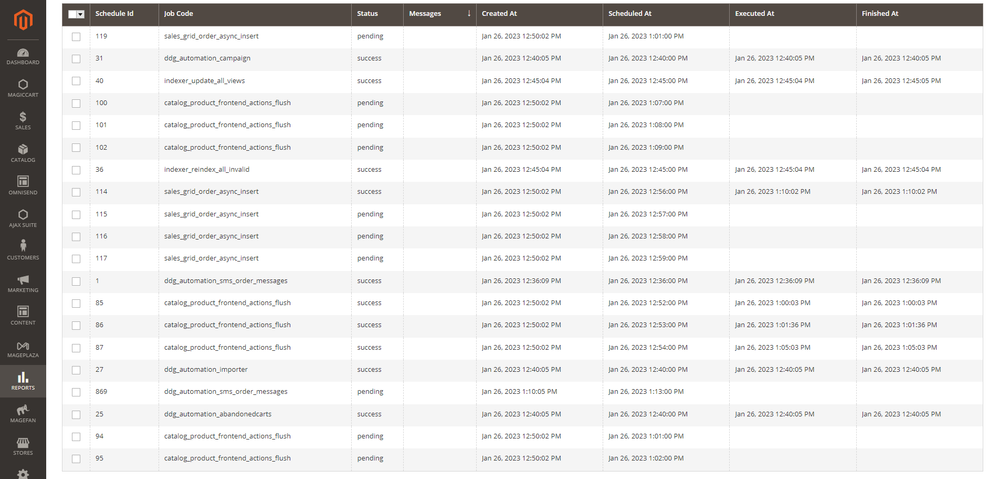
Task: Open the Sales sidebar menu
Action: (23, 121)
